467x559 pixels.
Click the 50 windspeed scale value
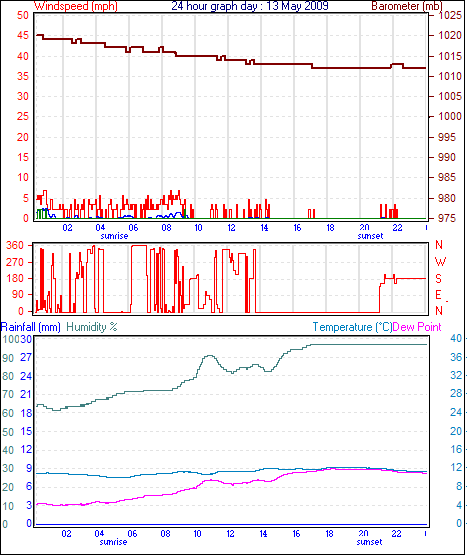coord(23,15)
